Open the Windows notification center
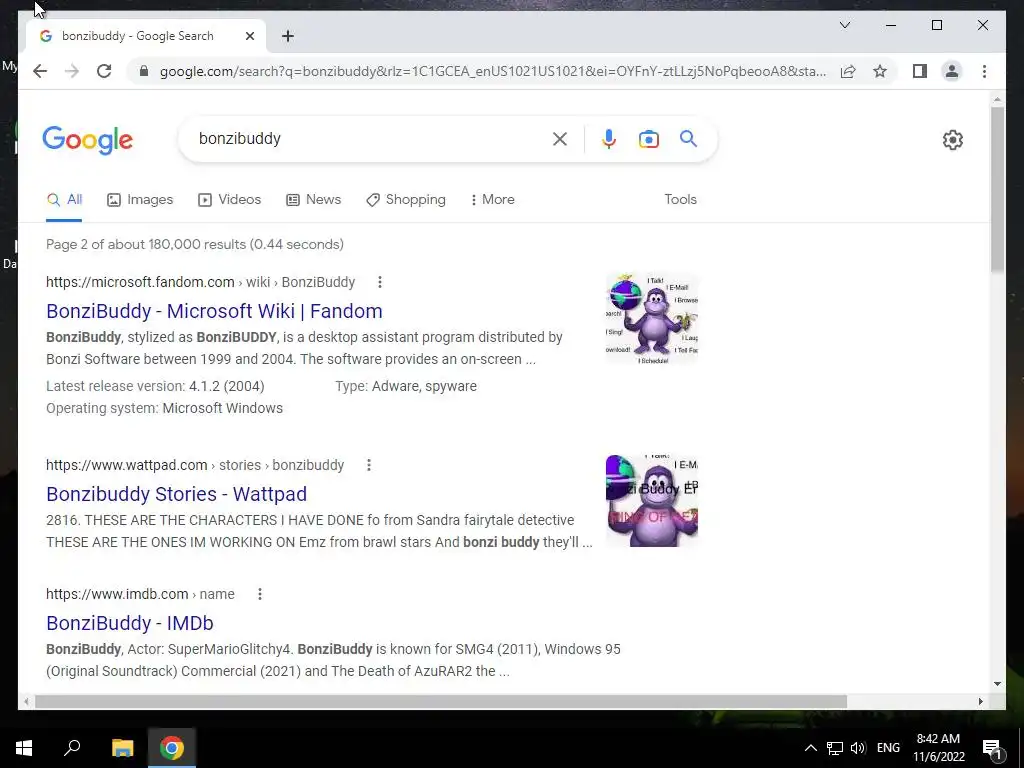The image size is (1024, 768). 992,748
